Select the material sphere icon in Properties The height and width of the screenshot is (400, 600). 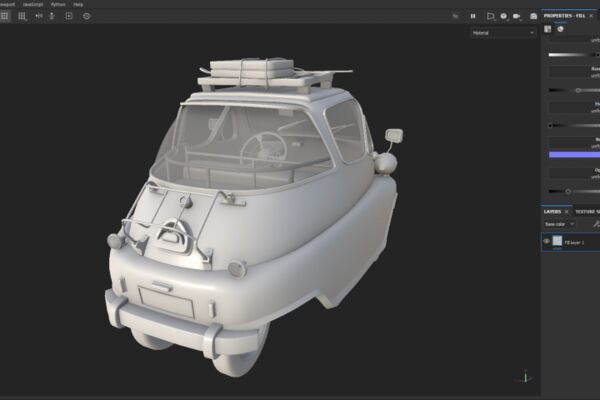click(x=560, y=29)
